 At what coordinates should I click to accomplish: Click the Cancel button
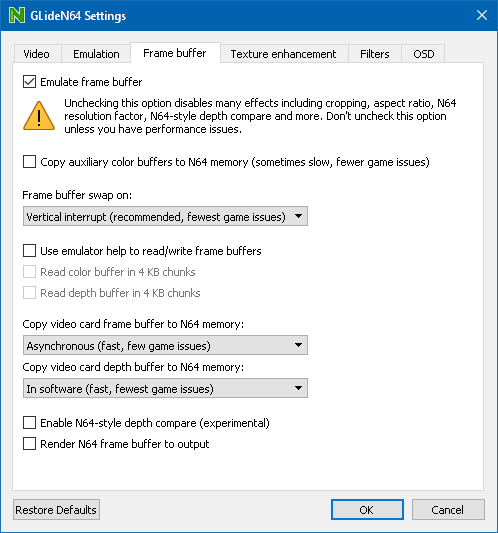[x=448, y=510]
